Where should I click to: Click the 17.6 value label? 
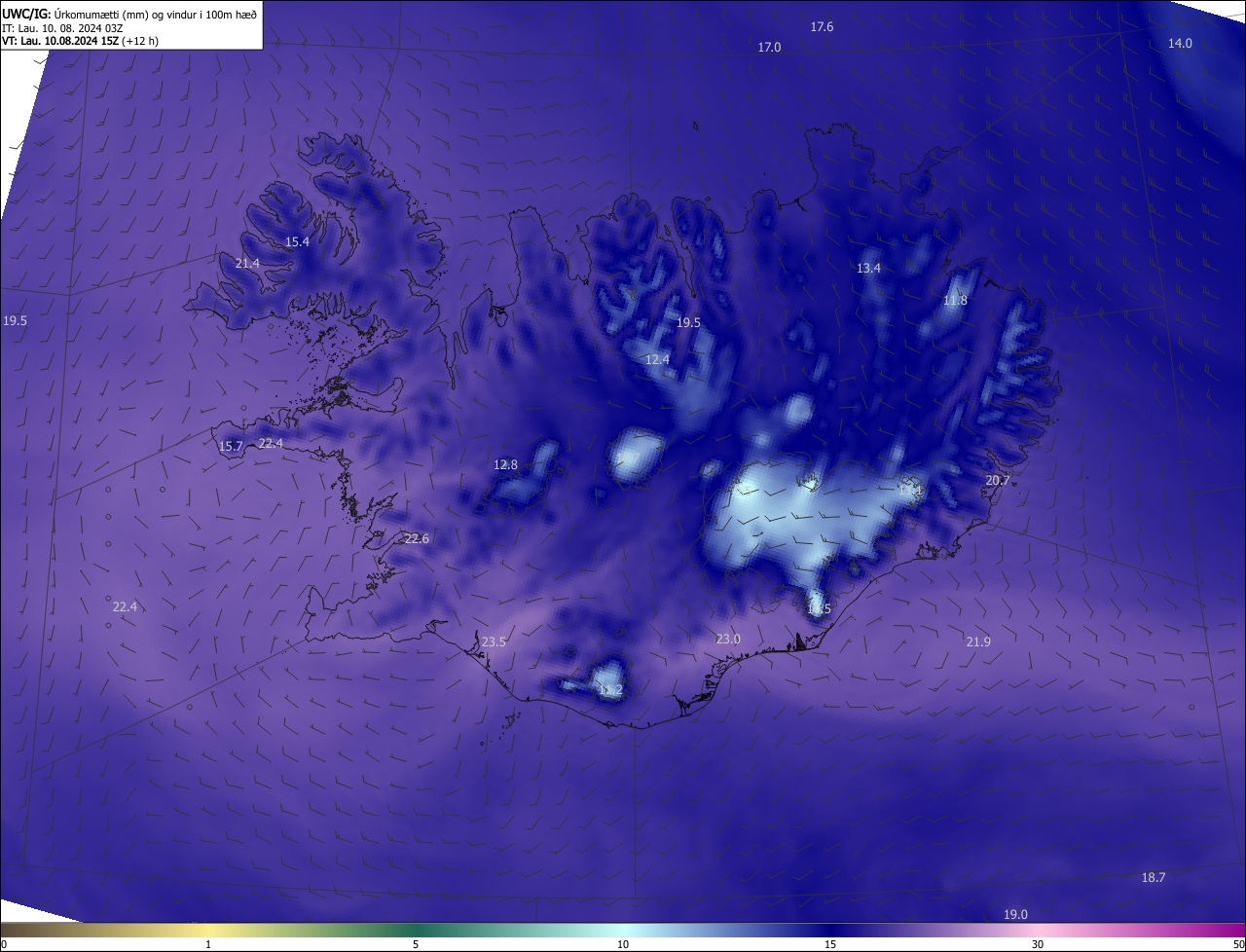pos(822,27)
